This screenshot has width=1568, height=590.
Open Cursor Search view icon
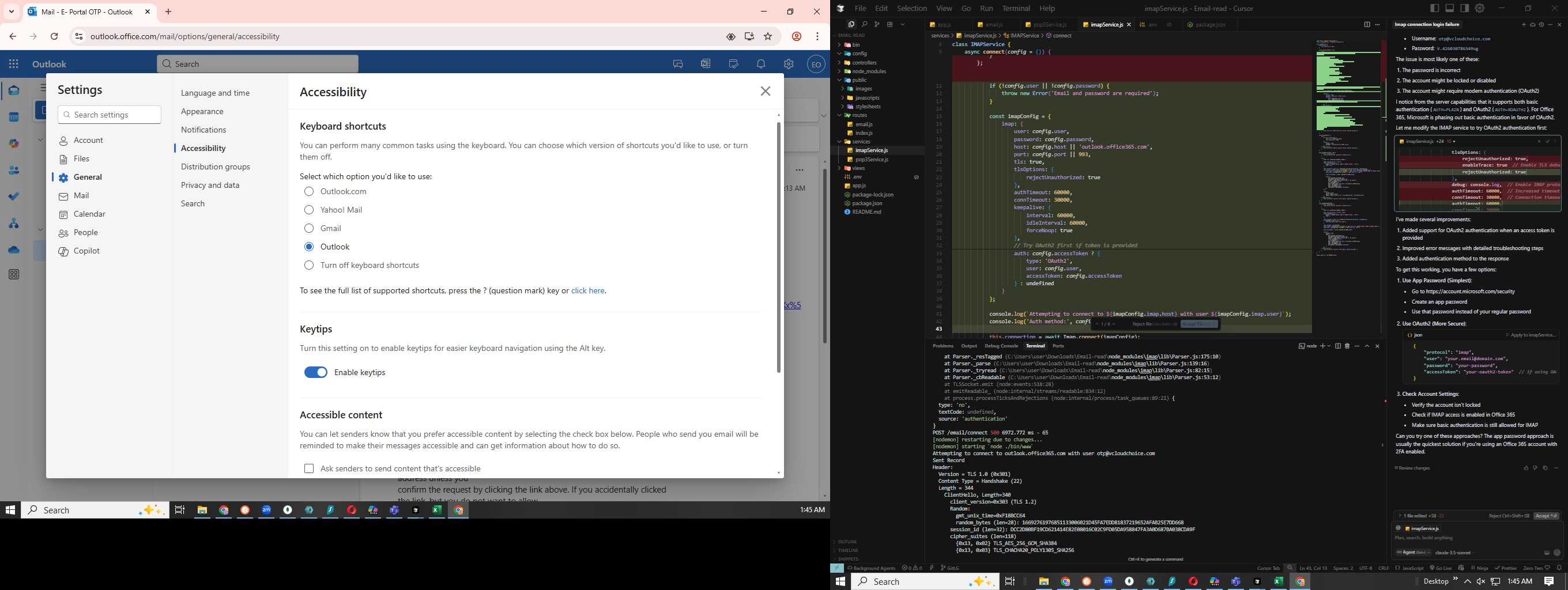coord(864,24)
